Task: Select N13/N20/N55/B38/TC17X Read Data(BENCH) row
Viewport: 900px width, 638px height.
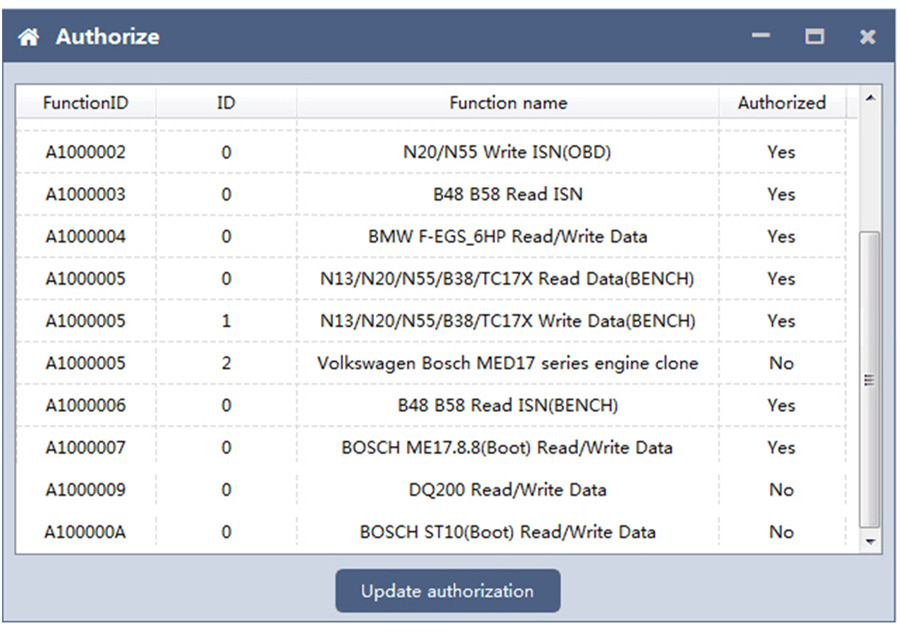Action: (x=432, y=279)
